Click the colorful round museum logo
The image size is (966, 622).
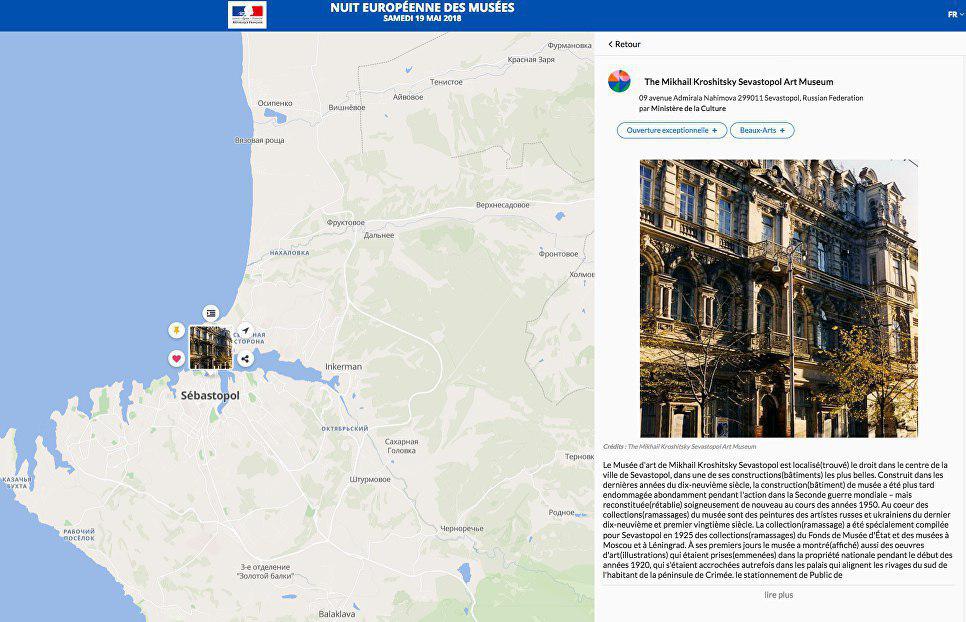click(620, 81)
